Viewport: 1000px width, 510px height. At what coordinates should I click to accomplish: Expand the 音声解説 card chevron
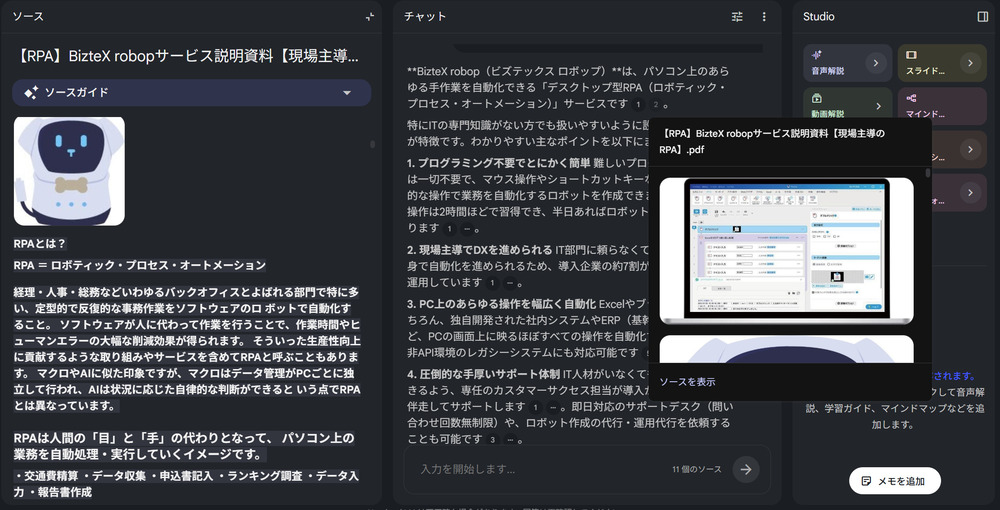click(876, 62)
